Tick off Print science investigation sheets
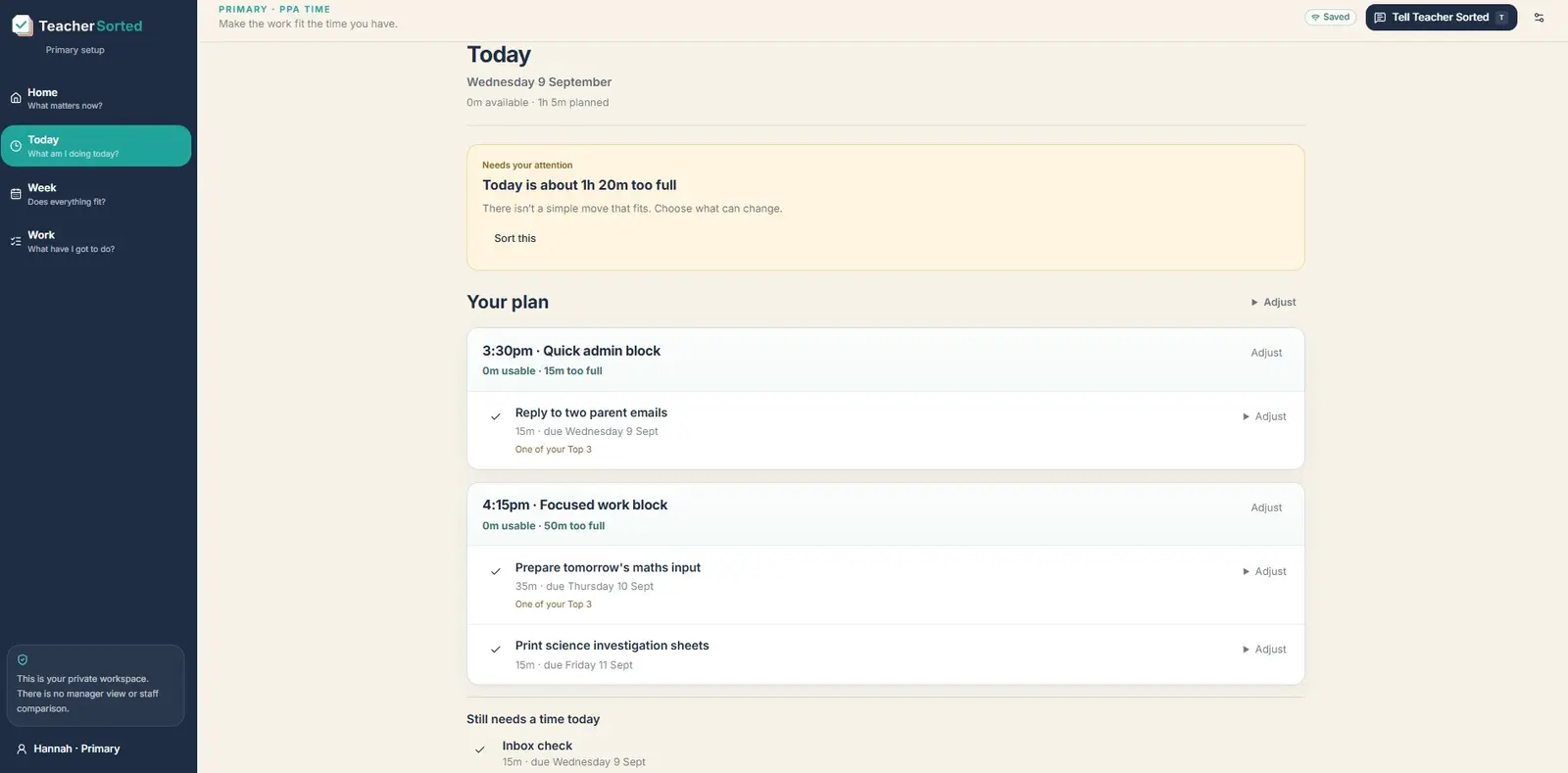Screen dimensions: 1568x773 tap(496, 650)
